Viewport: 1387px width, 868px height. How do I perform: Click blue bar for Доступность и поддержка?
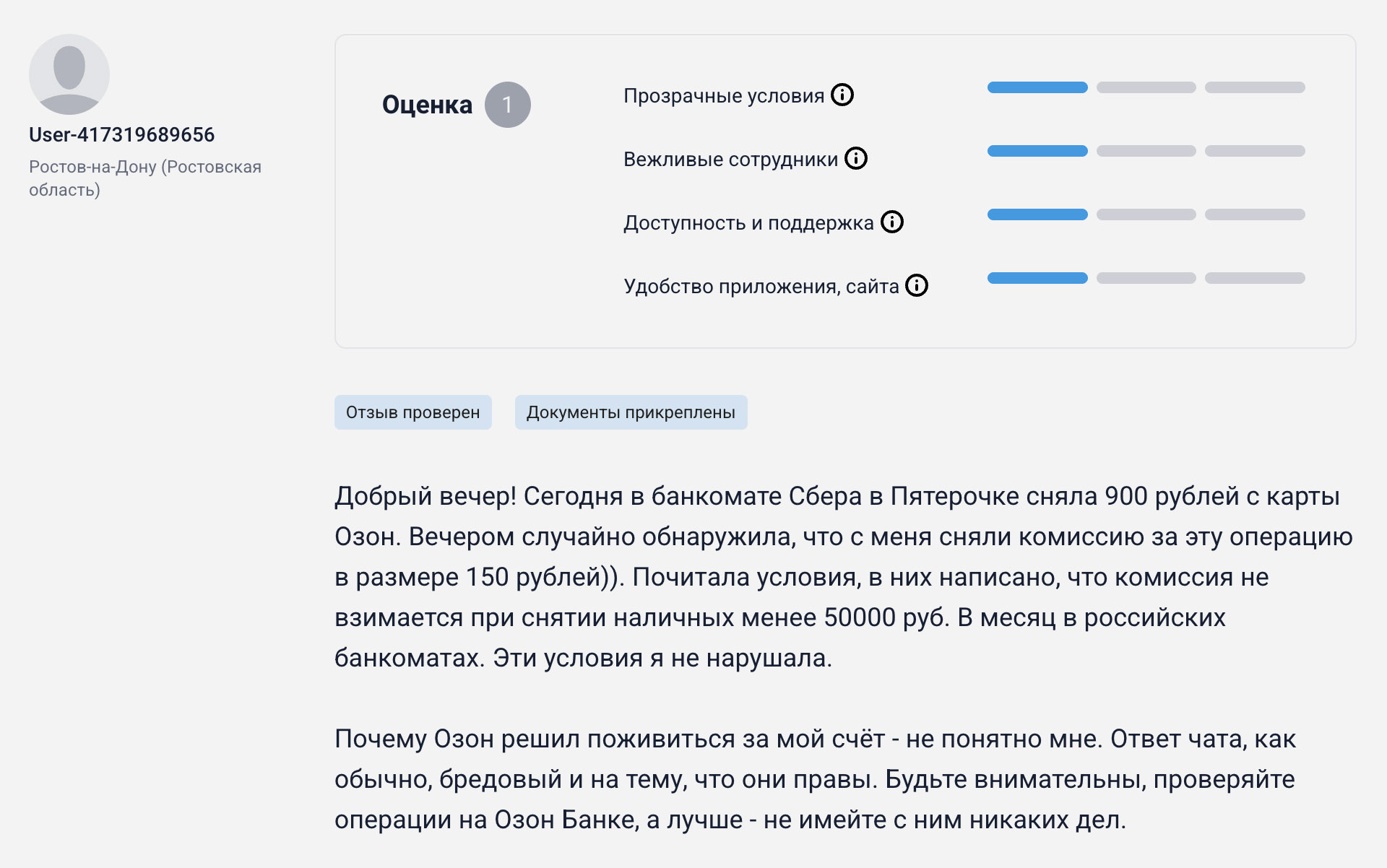coord(1037,214)
